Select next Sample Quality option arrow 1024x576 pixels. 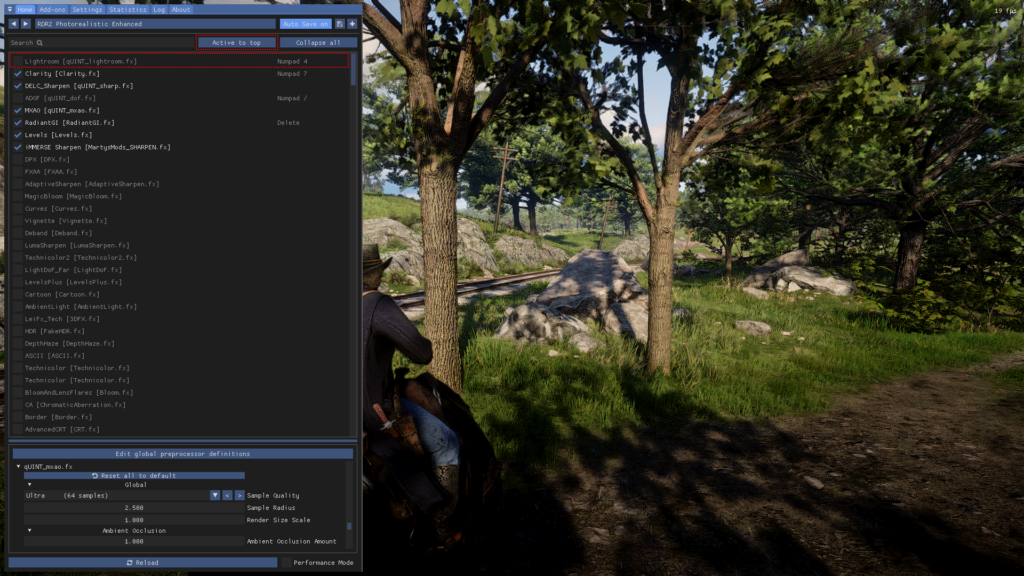(240, 496)
